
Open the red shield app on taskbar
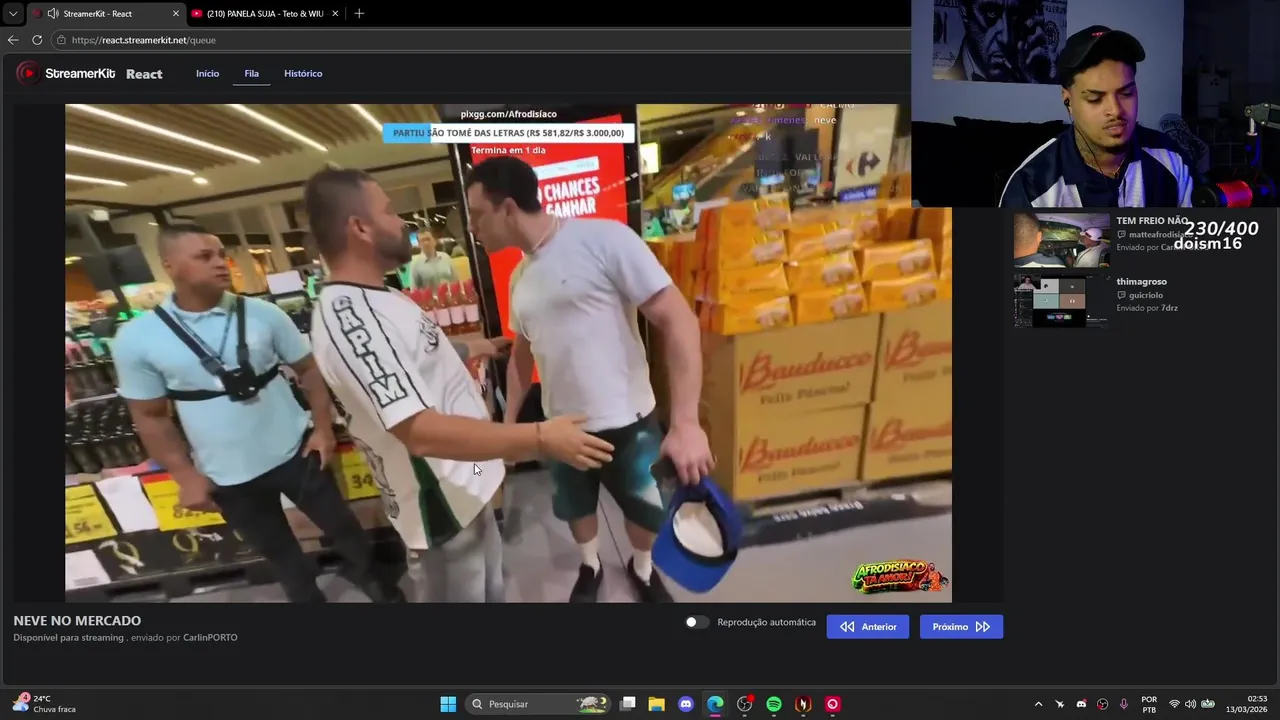pyautogui.click(x=803, y=704)
